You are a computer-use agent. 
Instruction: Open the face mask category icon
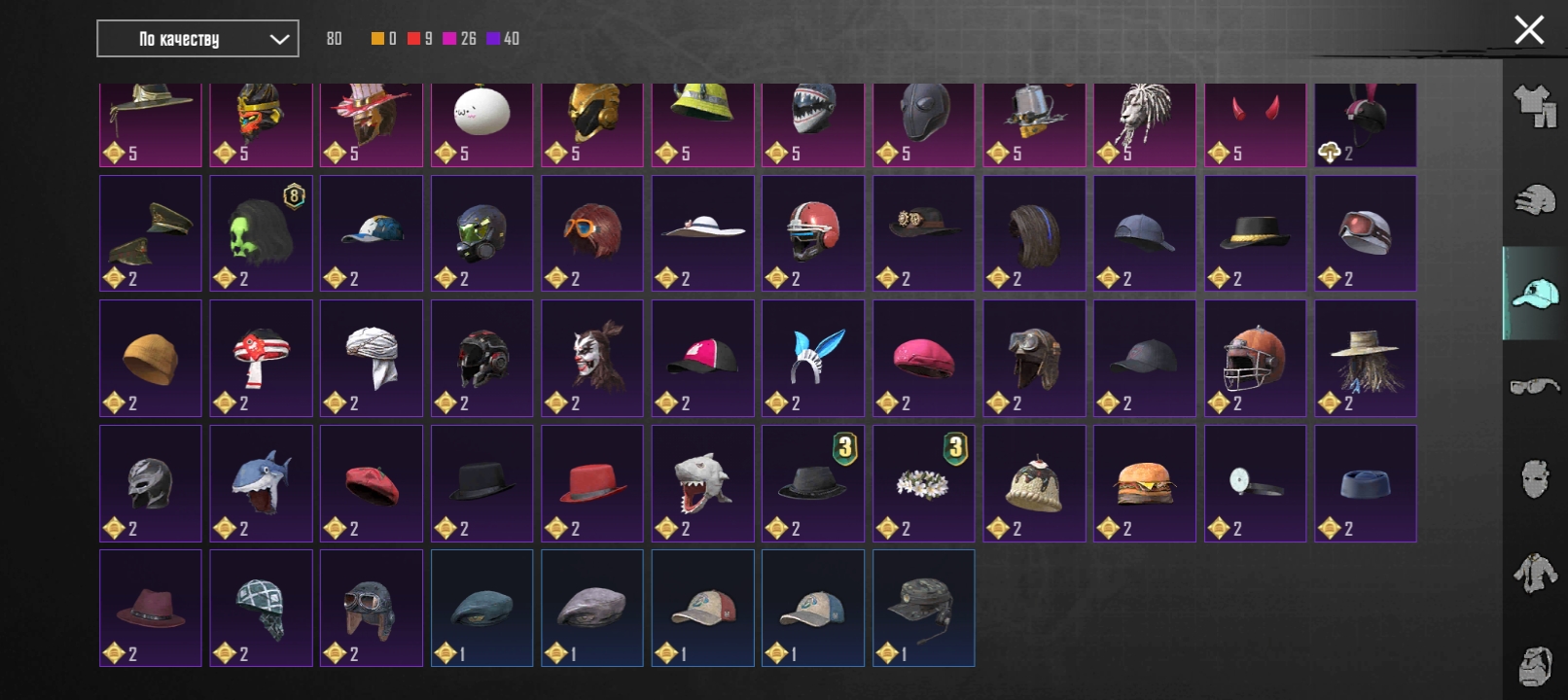pyautogui.click(x=1535, y=478)
